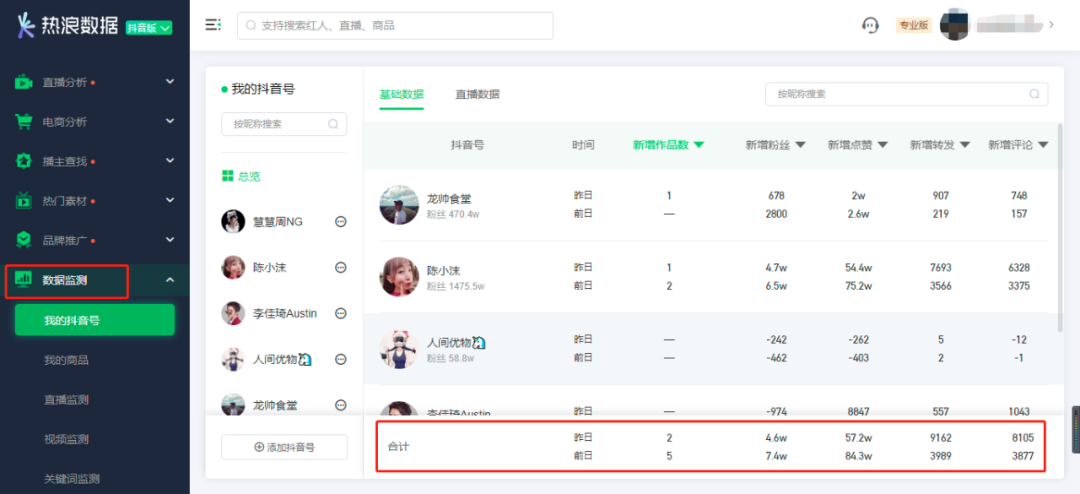Click the 添加抖音号 button
Viewport: 1080px width, 494px height.
[x=284, y=447]
